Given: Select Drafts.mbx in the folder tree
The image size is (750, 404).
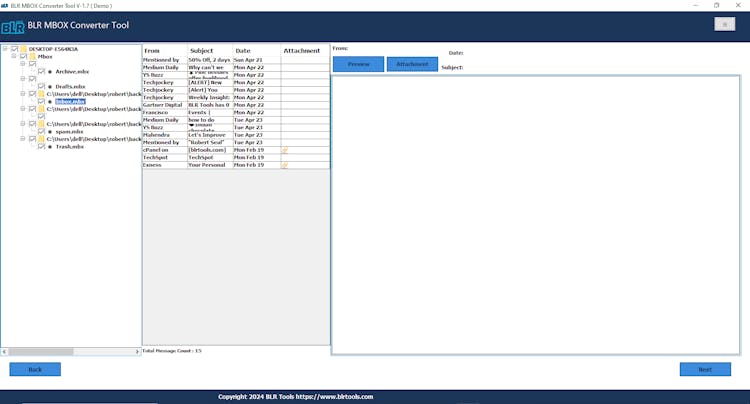Looking at the screenshot, I should click(70, 87).
